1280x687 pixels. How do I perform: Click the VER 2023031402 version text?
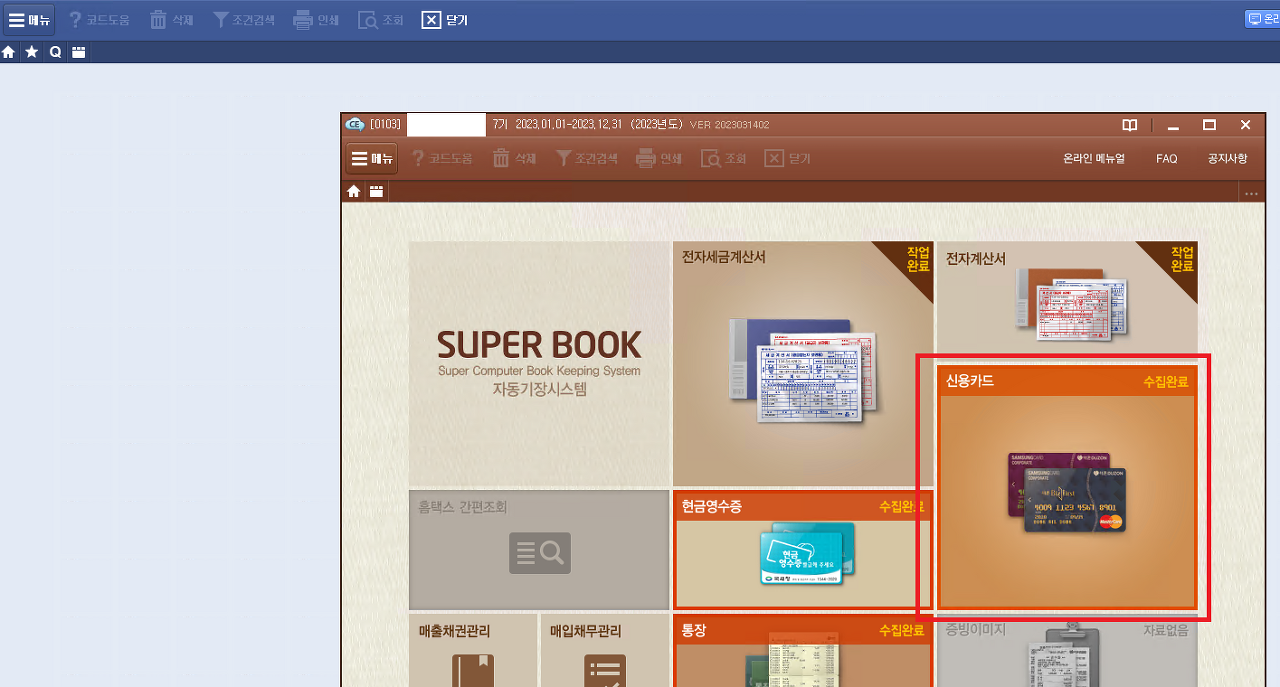pyautogui.click(x=730, y=125)
